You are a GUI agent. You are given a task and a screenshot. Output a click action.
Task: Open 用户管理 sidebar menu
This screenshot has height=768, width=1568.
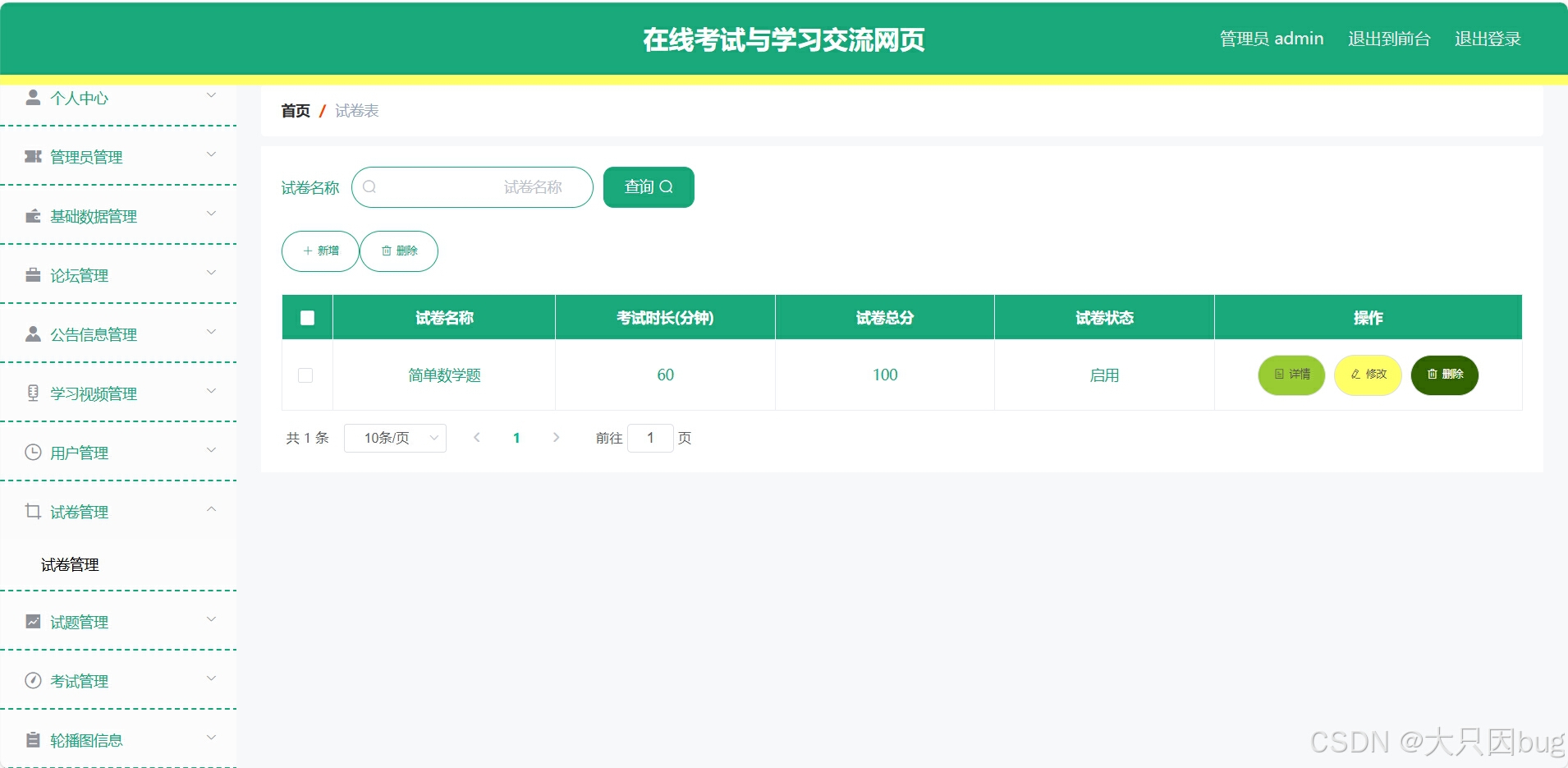pos(118,453)
